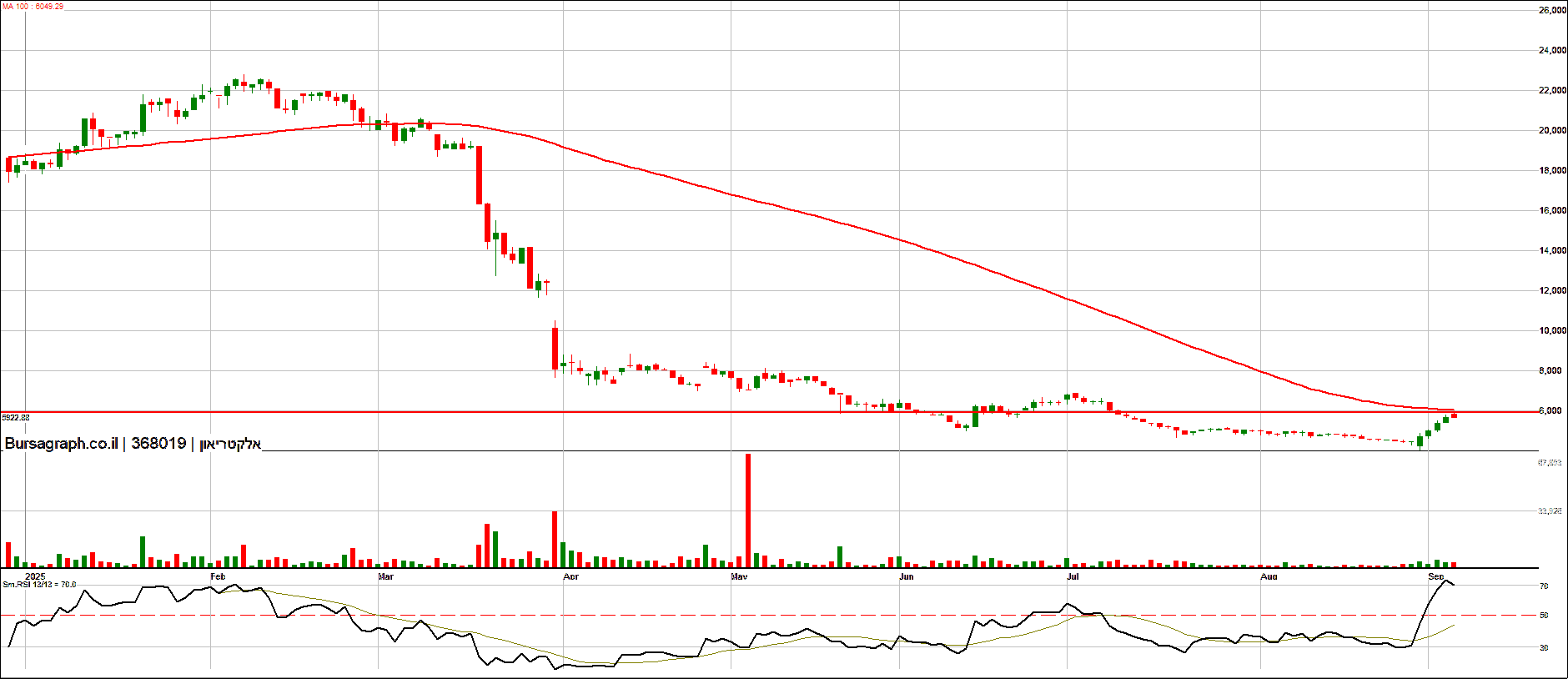This screenshot has width=1568, height=679.
Task: Click the 20,000 price axis label
Action: [x=1552, y=130]
